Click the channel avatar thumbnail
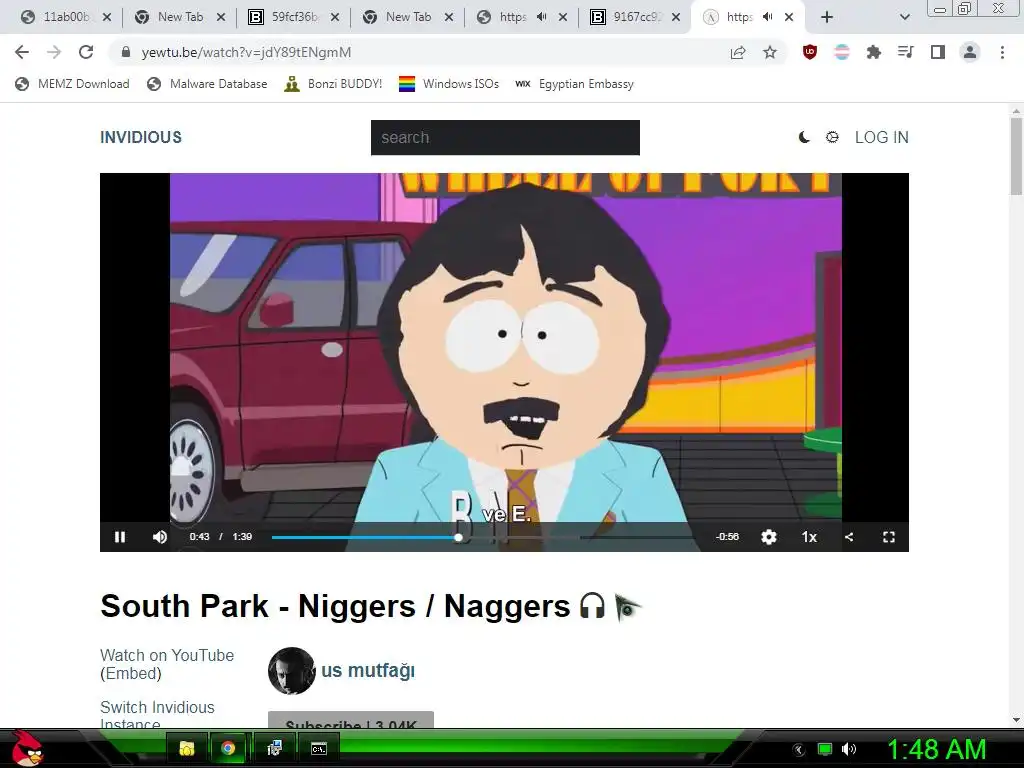The width and height of the screenshot is (1024, 768). (x=291, y=671)
